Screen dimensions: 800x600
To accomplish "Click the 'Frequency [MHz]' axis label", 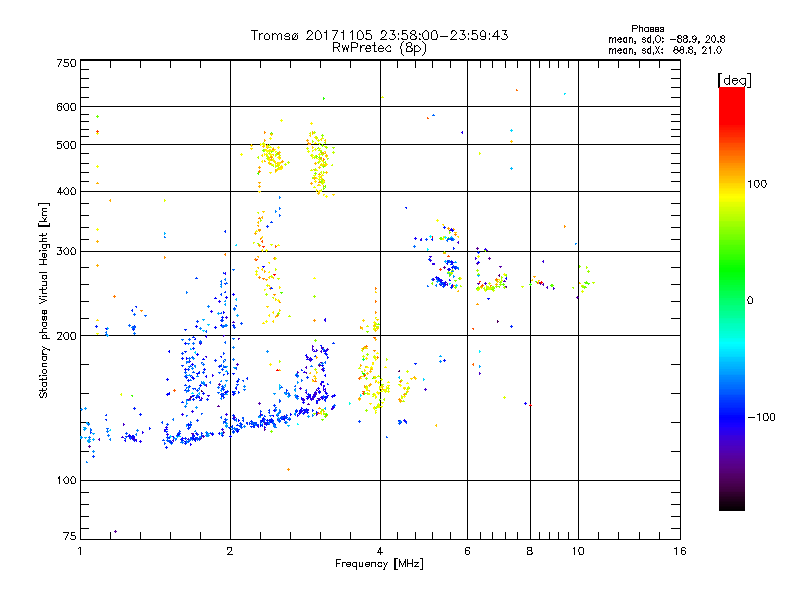I will (x=379, y=564).
